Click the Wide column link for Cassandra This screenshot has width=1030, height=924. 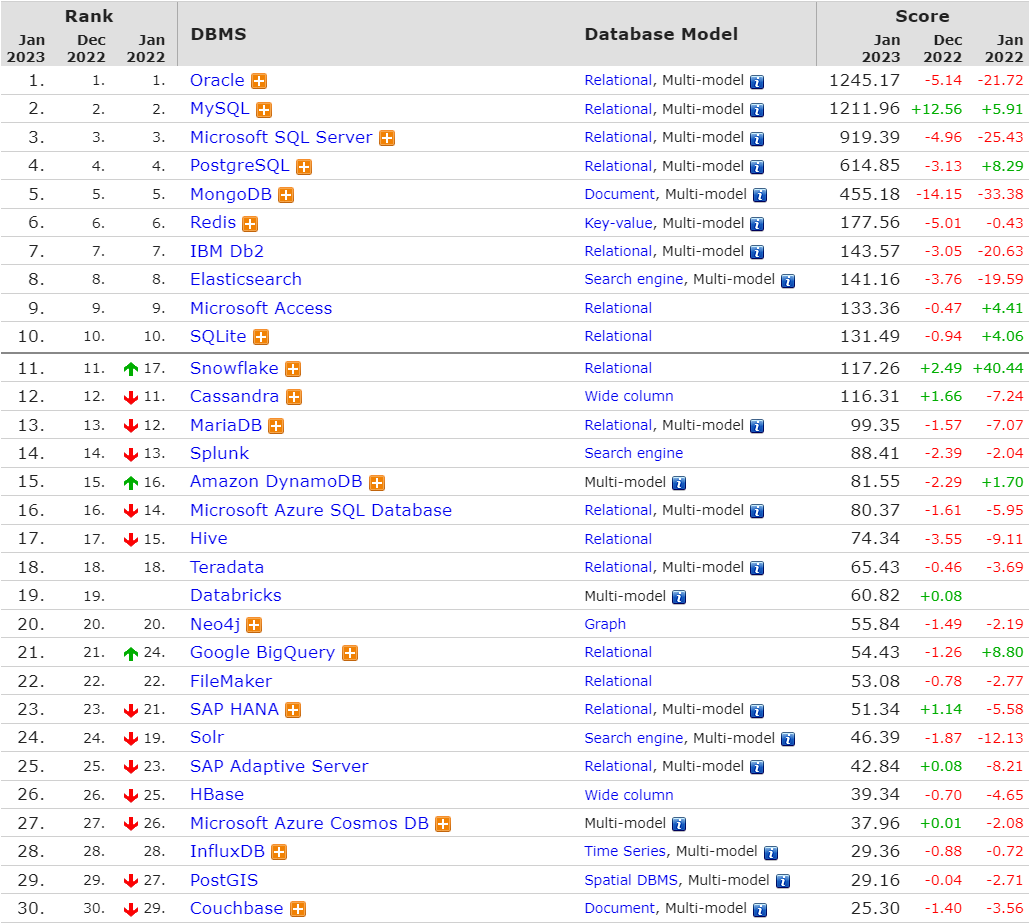coord(629,397)
